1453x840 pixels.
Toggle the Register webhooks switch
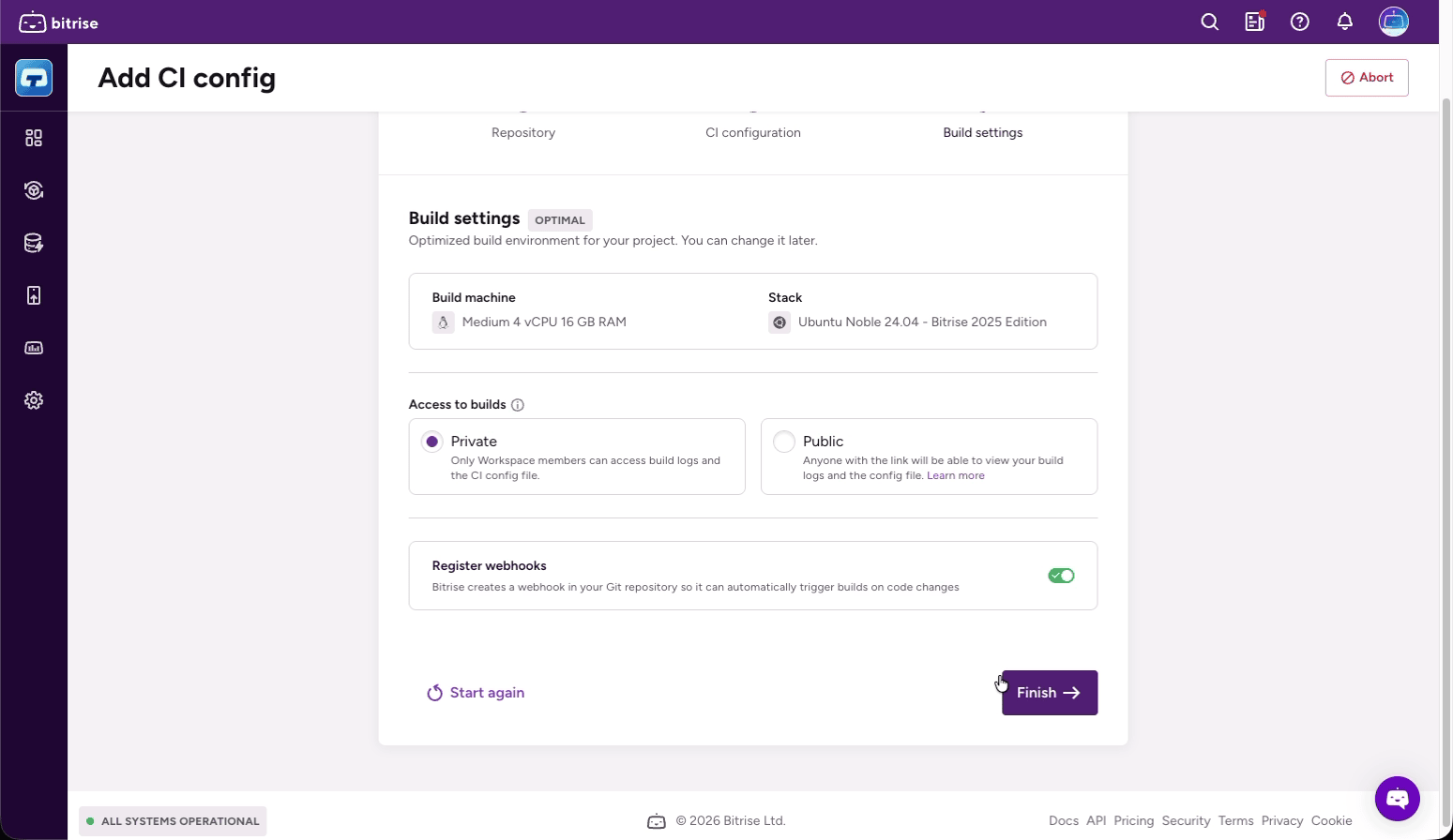click(1061, 576)
